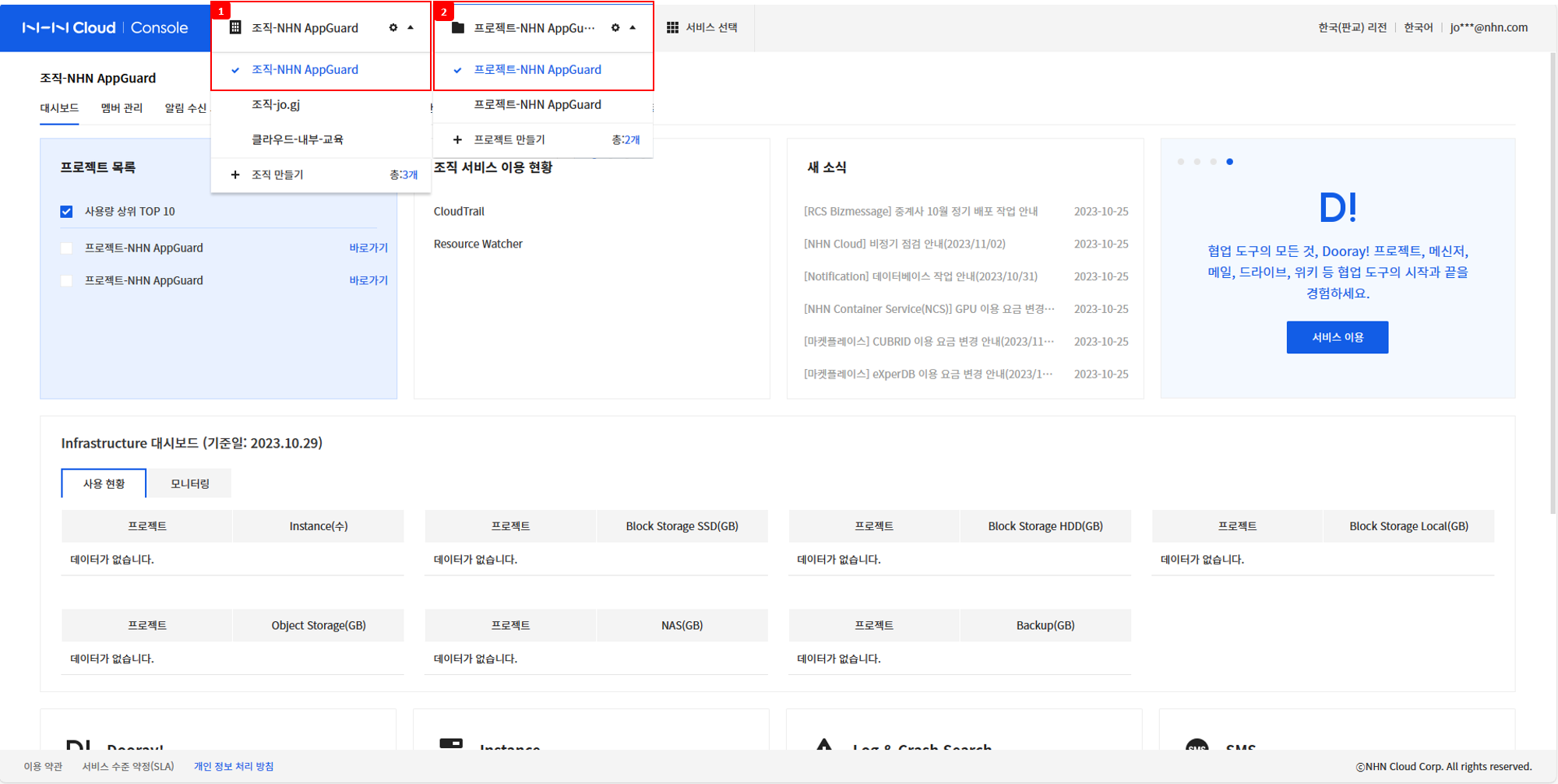Collapse the project dropdown arrow
The height and width of the screenshot is (784, 1558).
click(633, 27)
